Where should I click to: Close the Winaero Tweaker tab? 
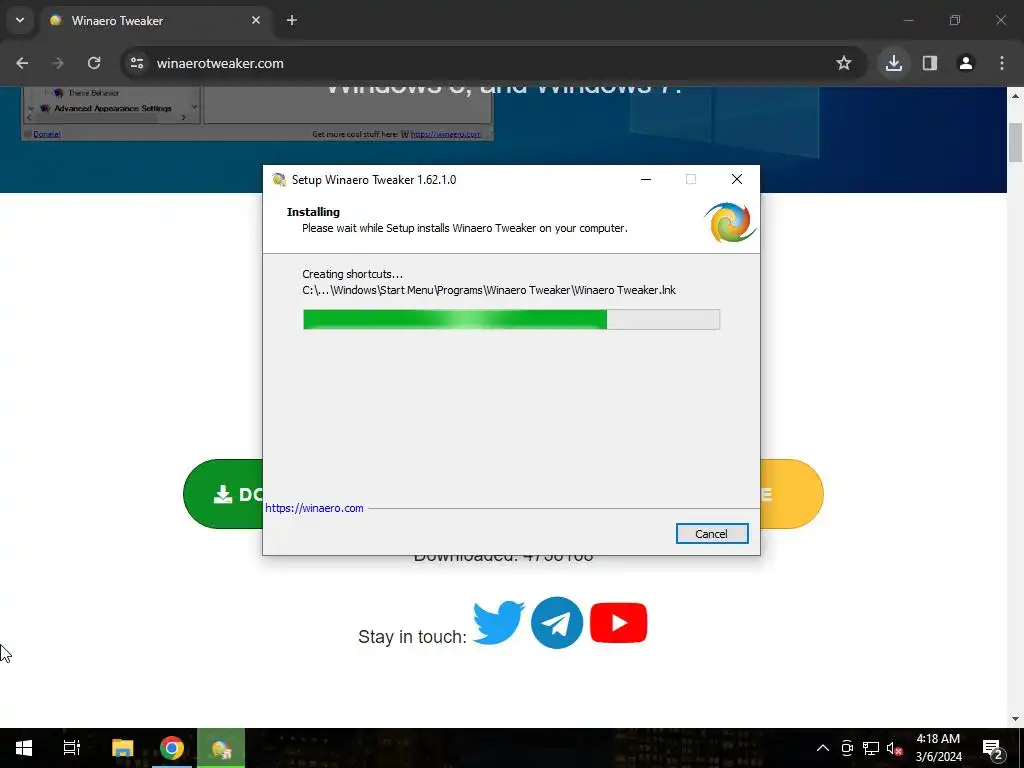[x=256, y=20]
